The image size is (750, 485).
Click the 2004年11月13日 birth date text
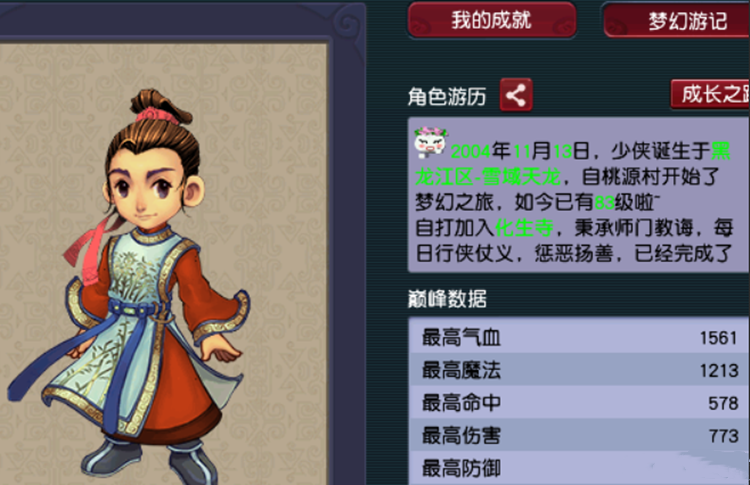pyautogui.click(x=520, y=152)
